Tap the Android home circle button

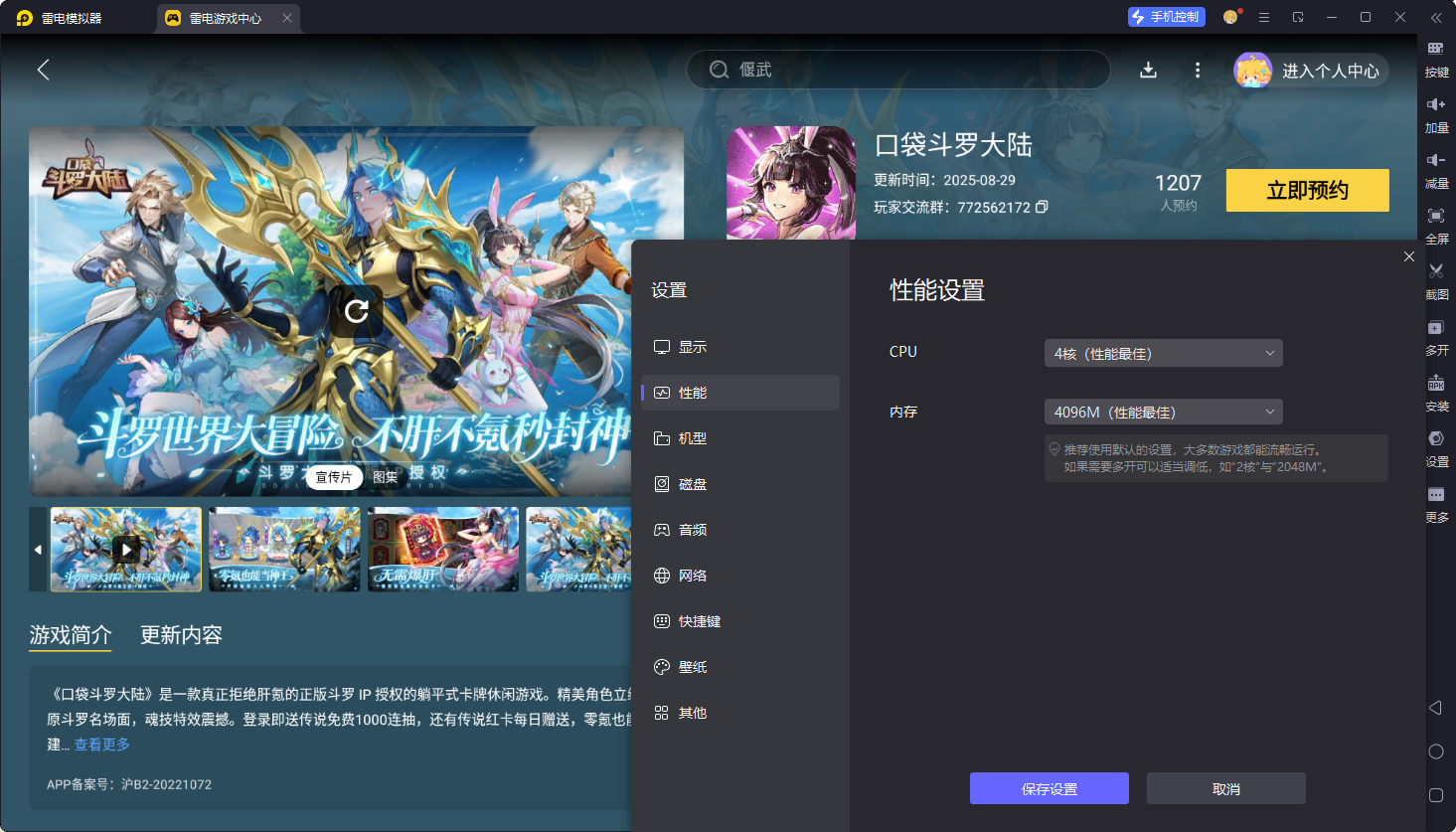[1435, 751]
